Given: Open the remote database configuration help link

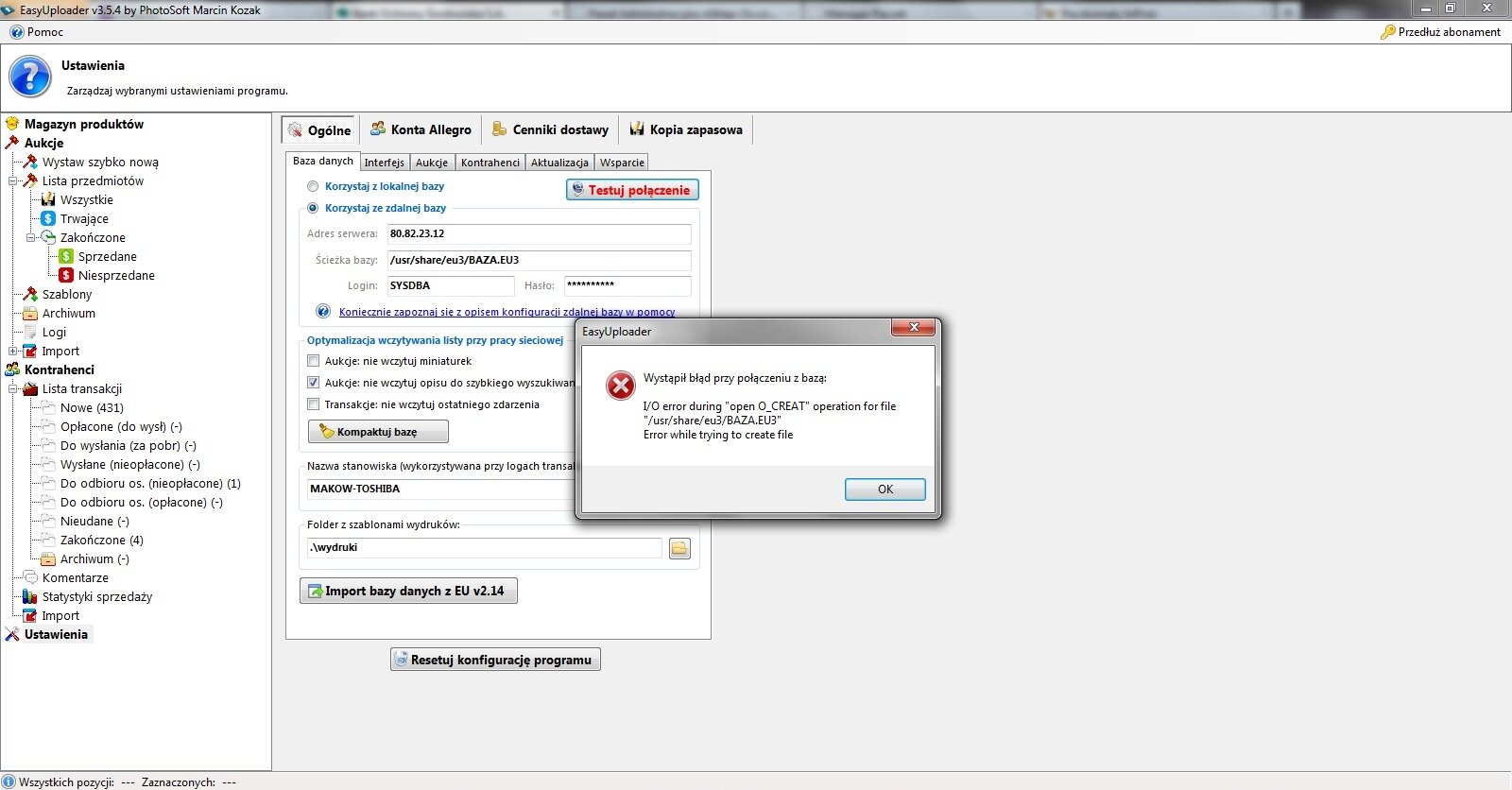Looking at the screenshot, I should [x=507, y=312].
